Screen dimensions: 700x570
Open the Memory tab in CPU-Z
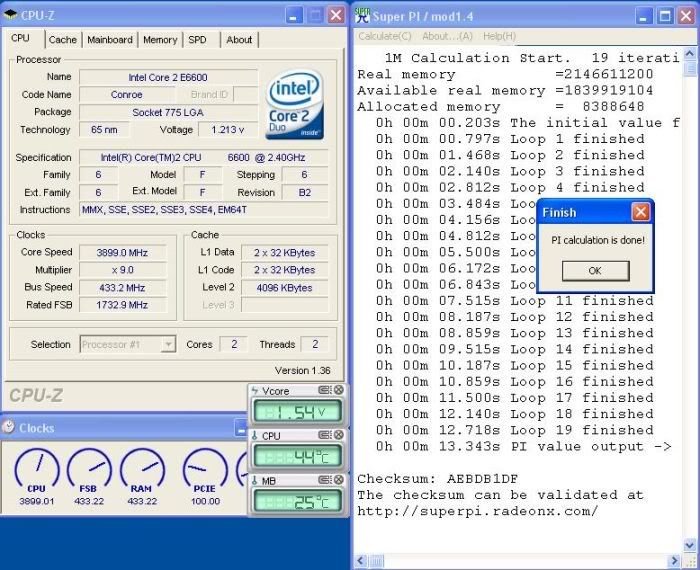tap(160, 40)
